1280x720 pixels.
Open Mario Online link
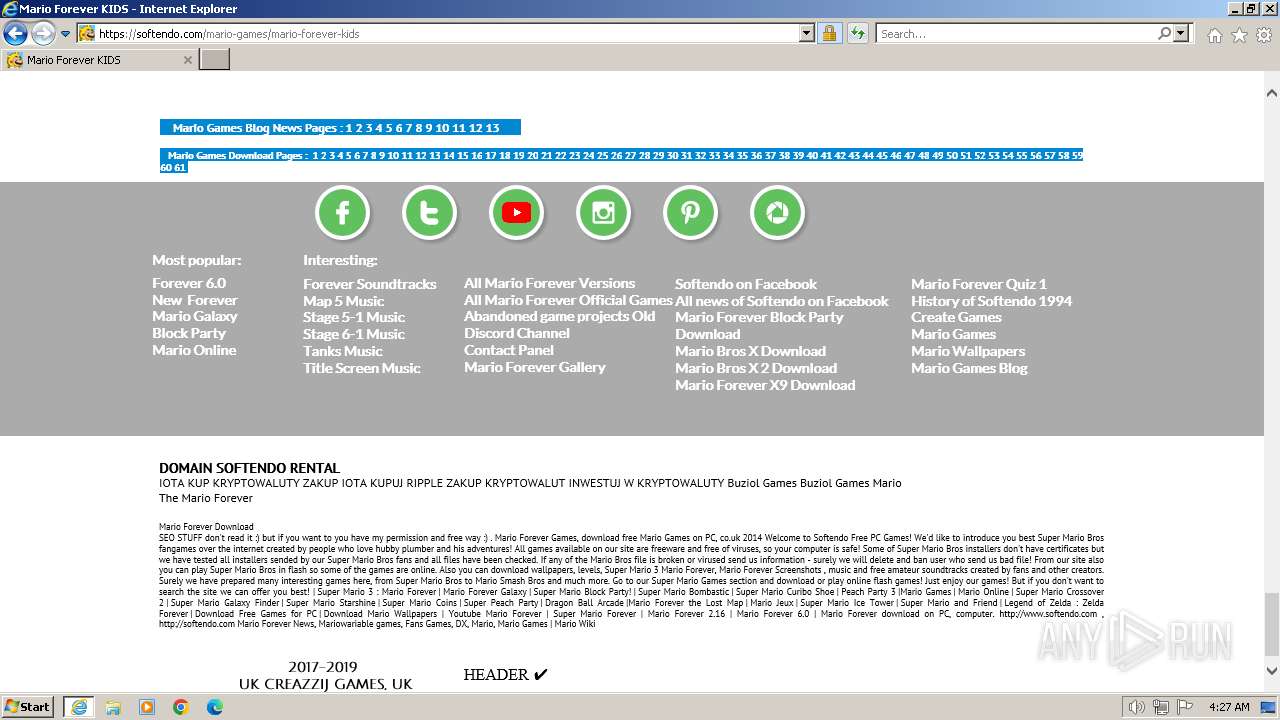[x=194, y=350]
